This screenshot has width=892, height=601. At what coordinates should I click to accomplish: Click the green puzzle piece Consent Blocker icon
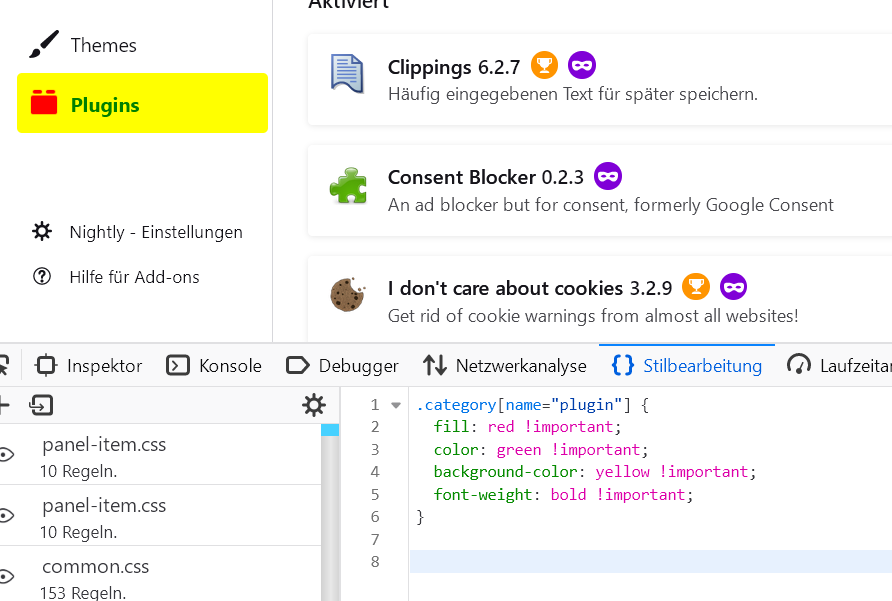tap(347, 185)
